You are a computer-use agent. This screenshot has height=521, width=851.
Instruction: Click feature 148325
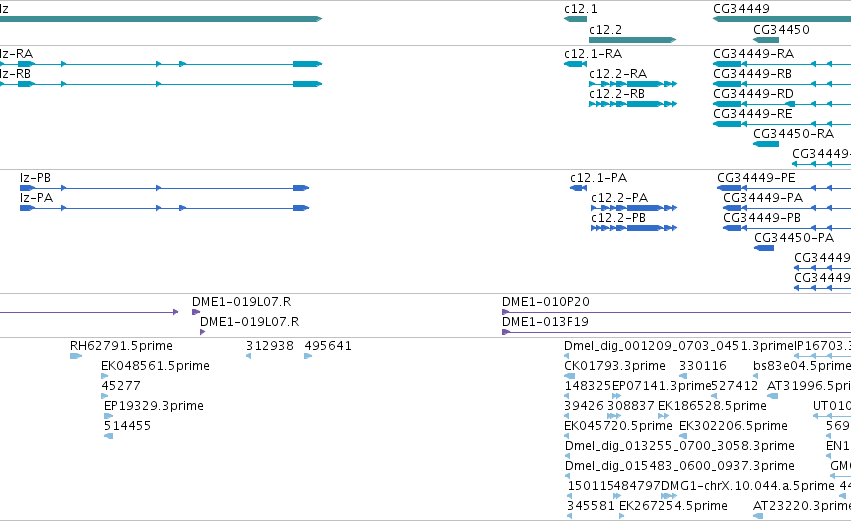[x=567, y=396]
